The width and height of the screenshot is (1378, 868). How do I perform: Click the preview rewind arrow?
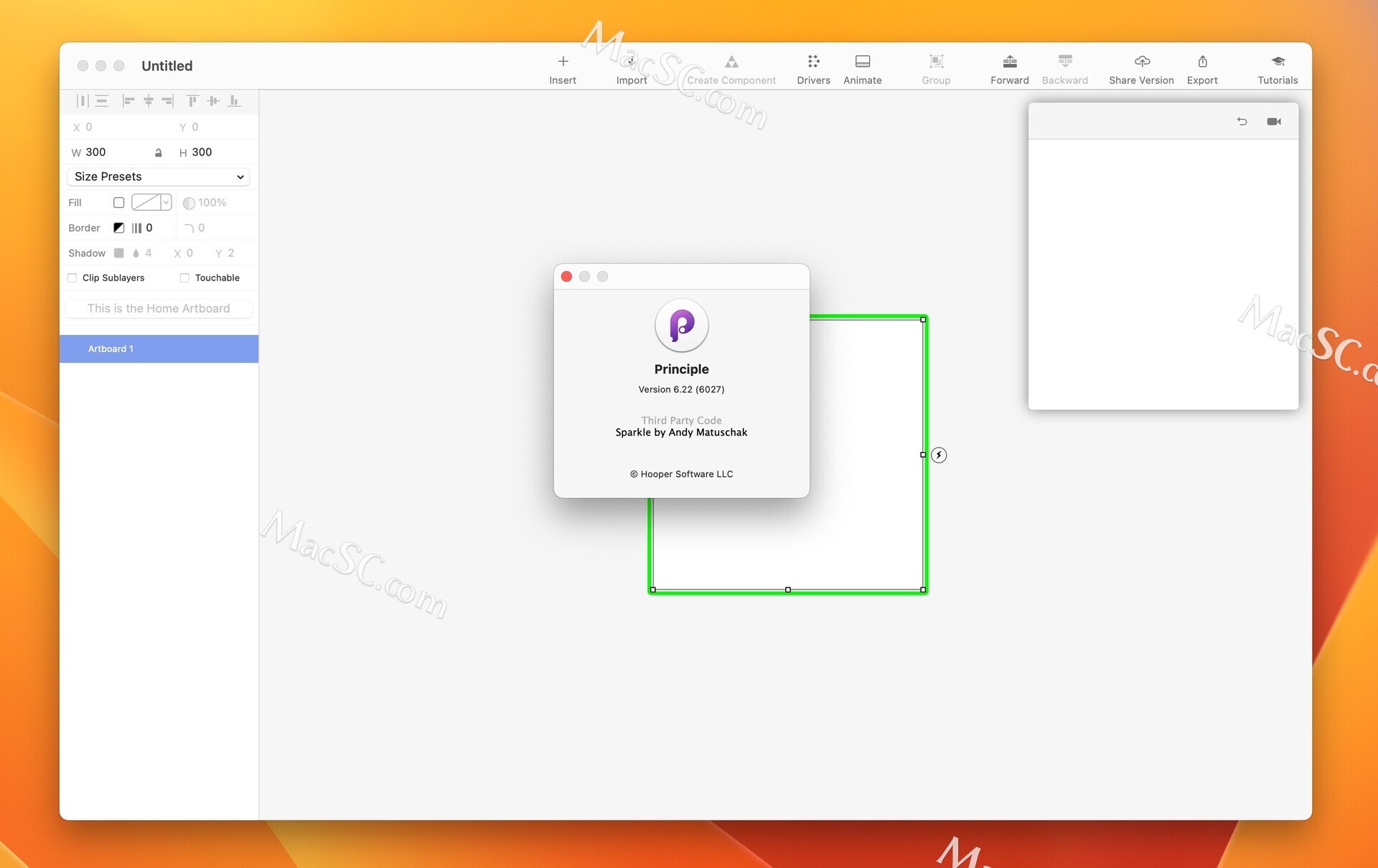[x=1242, y=121]
